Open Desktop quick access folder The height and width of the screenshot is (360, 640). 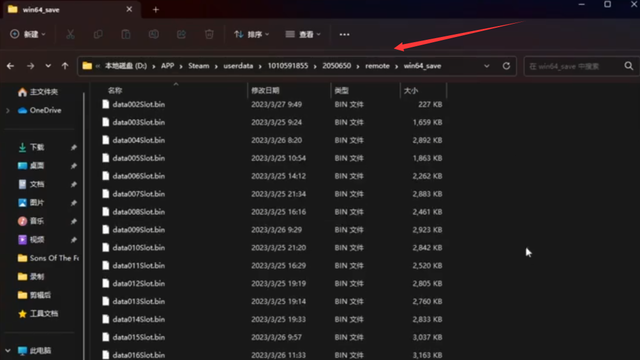(x=31, y=166)
